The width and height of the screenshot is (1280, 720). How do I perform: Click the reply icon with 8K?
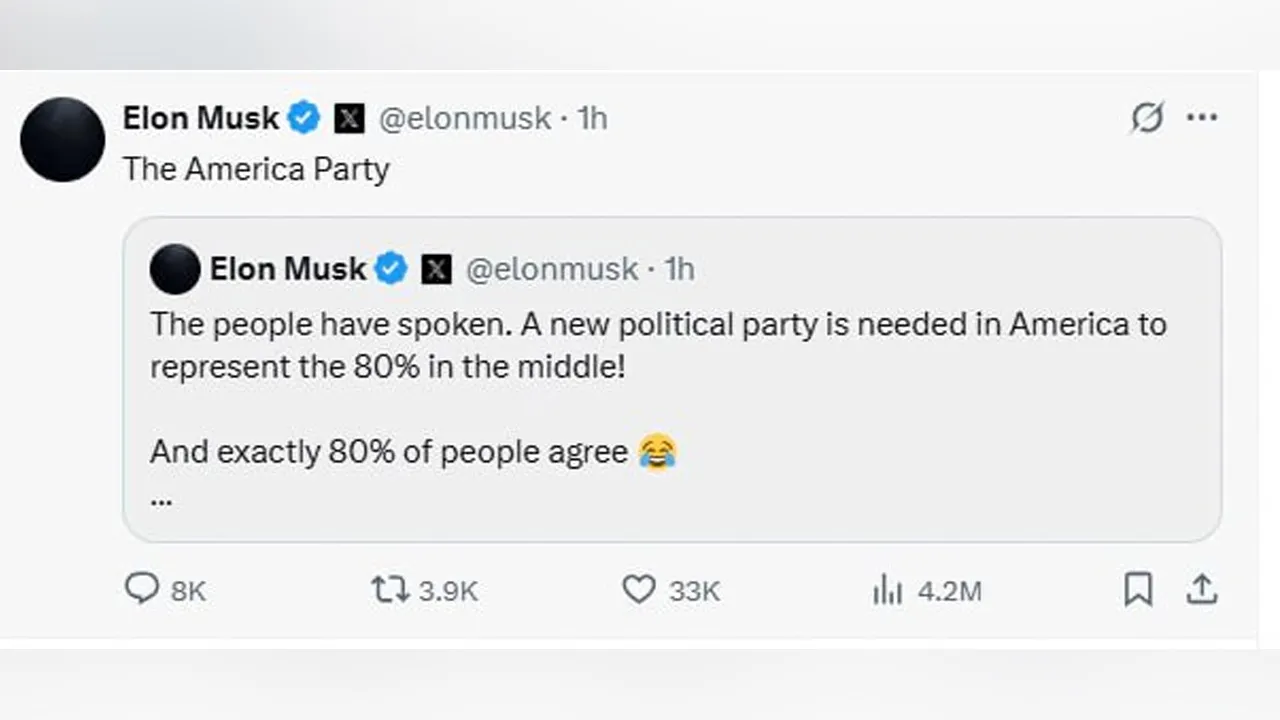tap(142, 589)
